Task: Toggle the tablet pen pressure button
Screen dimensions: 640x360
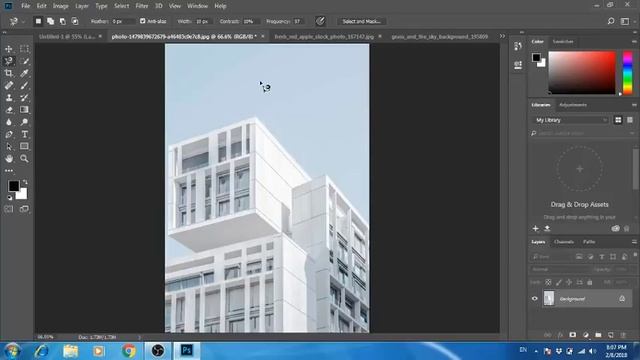Action: 320,21
